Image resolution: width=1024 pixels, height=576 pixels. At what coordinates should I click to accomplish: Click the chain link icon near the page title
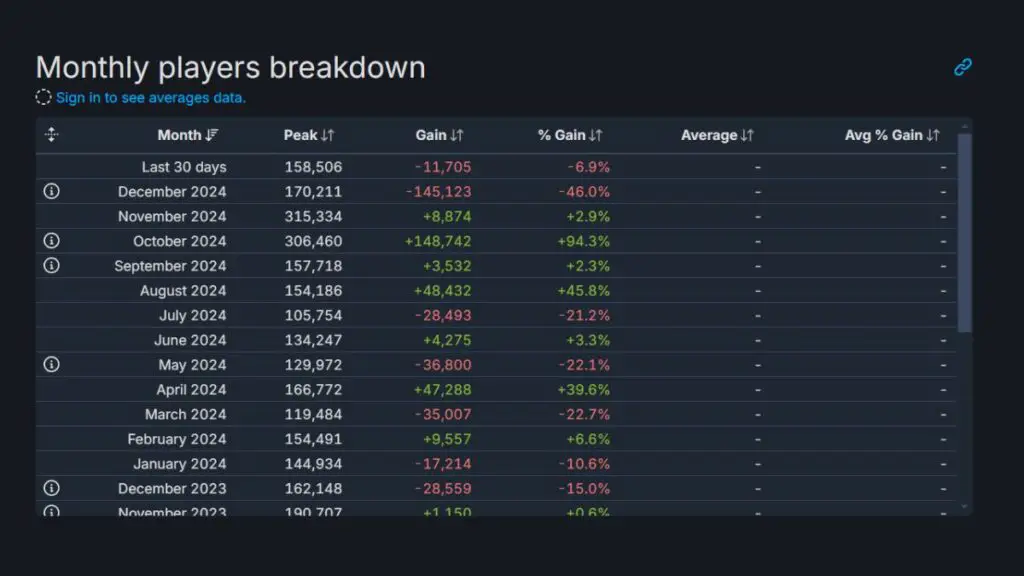[x=962, y=67]
